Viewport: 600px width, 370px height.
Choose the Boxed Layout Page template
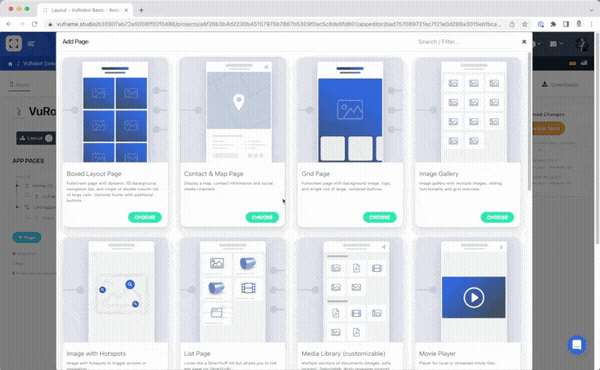pos(145,217)
